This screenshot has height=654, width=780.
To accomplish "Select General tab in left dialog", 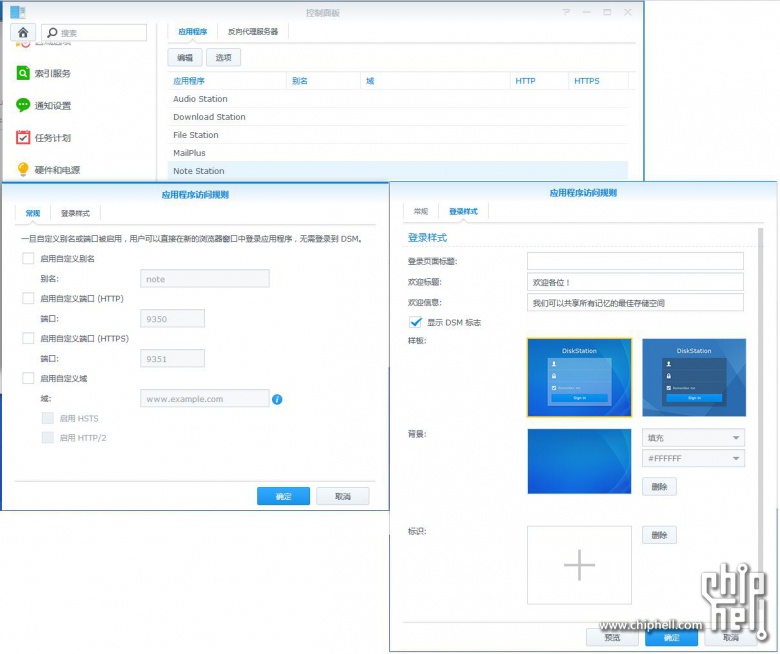I will click(x=33, y=213).
